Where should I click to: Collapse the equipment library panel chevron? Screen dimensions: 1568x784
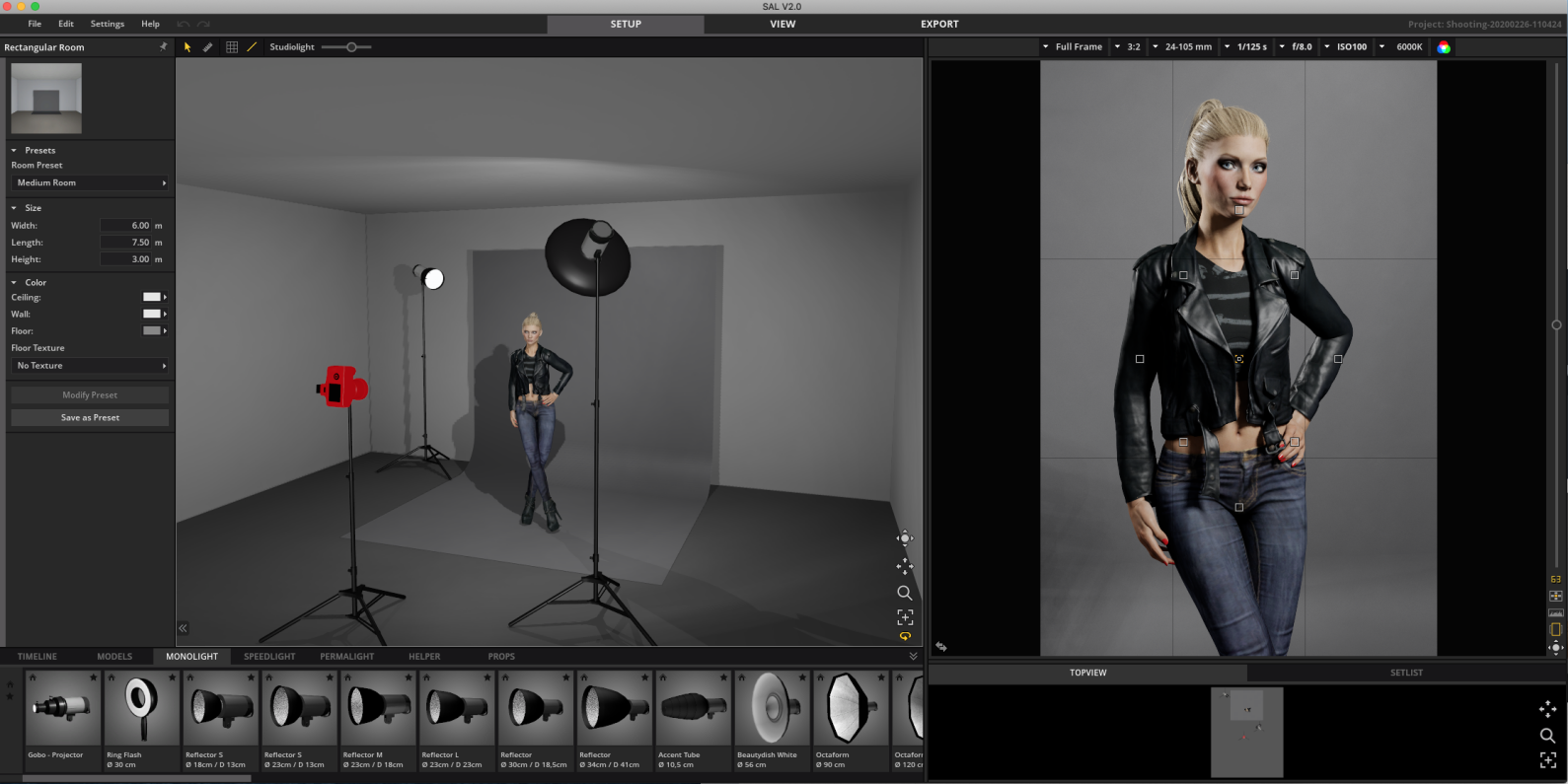[913, 657]
